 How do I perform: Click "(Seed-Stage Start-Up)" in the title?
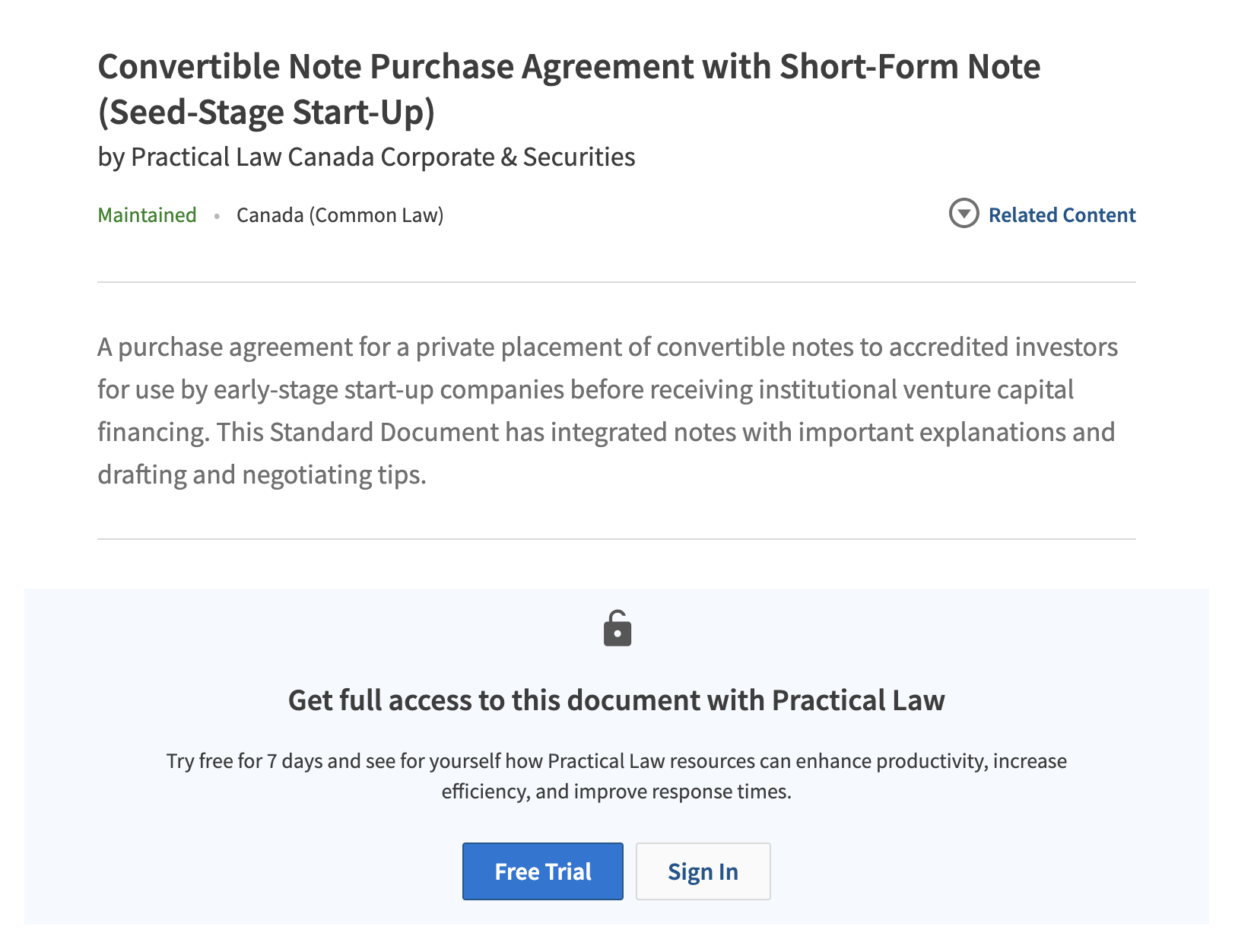click(x=266, y=113)
